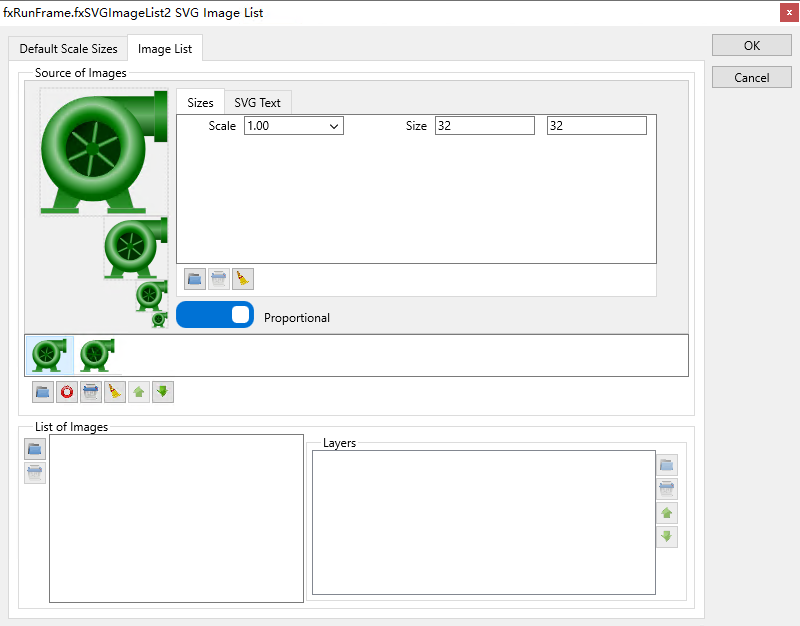Click the red lifebuoy icon below source images
Image resolution: width=800 pixels, height=626 pixels.
pyautogui.click(x=67, y=392)
